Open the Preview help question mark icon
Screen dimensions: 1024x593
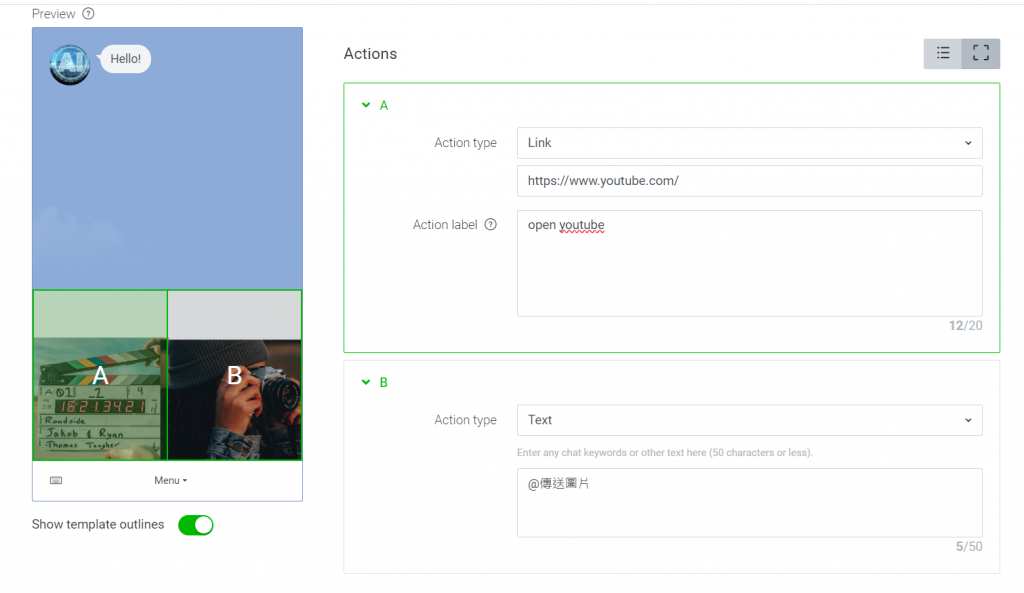88,14
